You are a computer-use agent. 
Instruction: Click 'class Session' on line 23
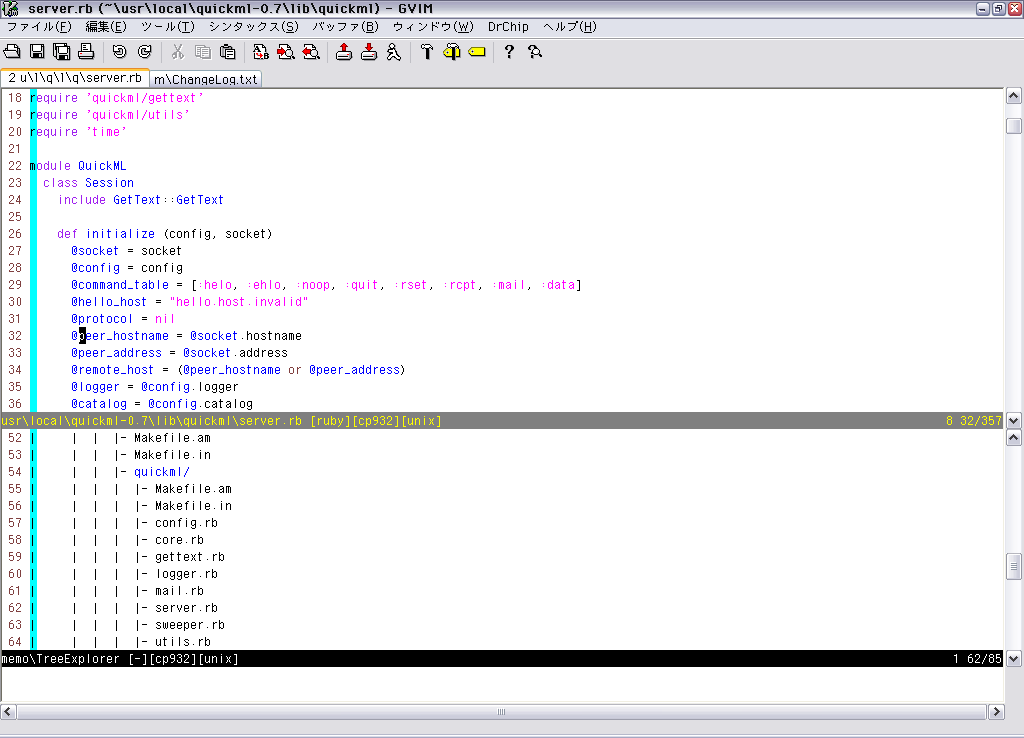tap(88, 183)
